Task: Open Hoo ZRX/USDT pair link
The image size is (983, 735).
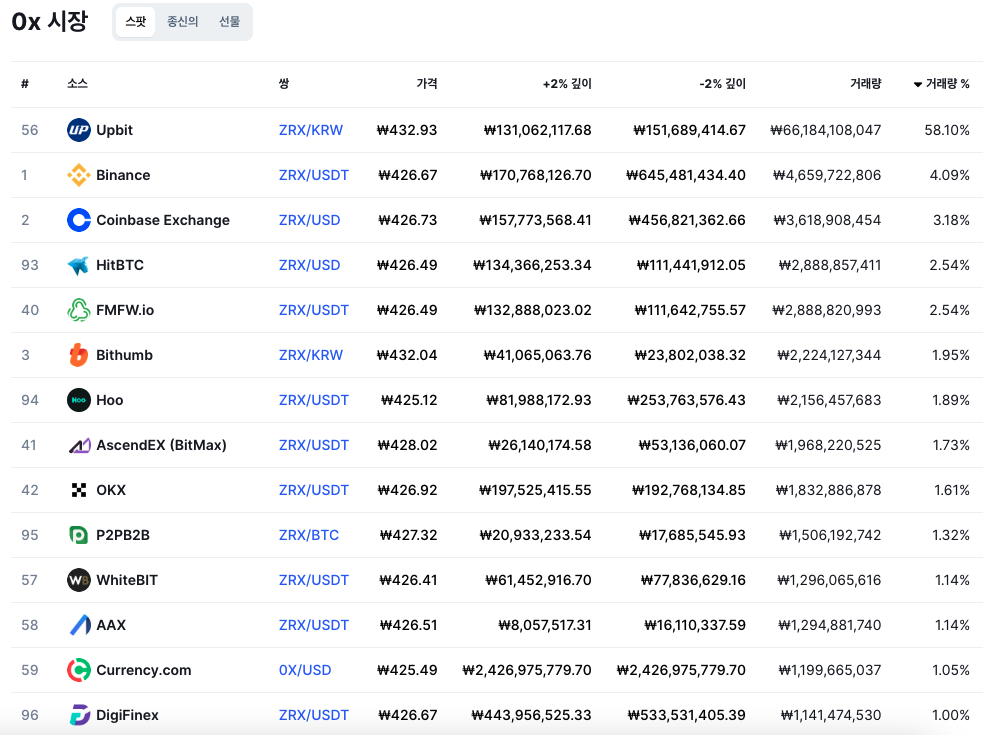Action: 313,400
